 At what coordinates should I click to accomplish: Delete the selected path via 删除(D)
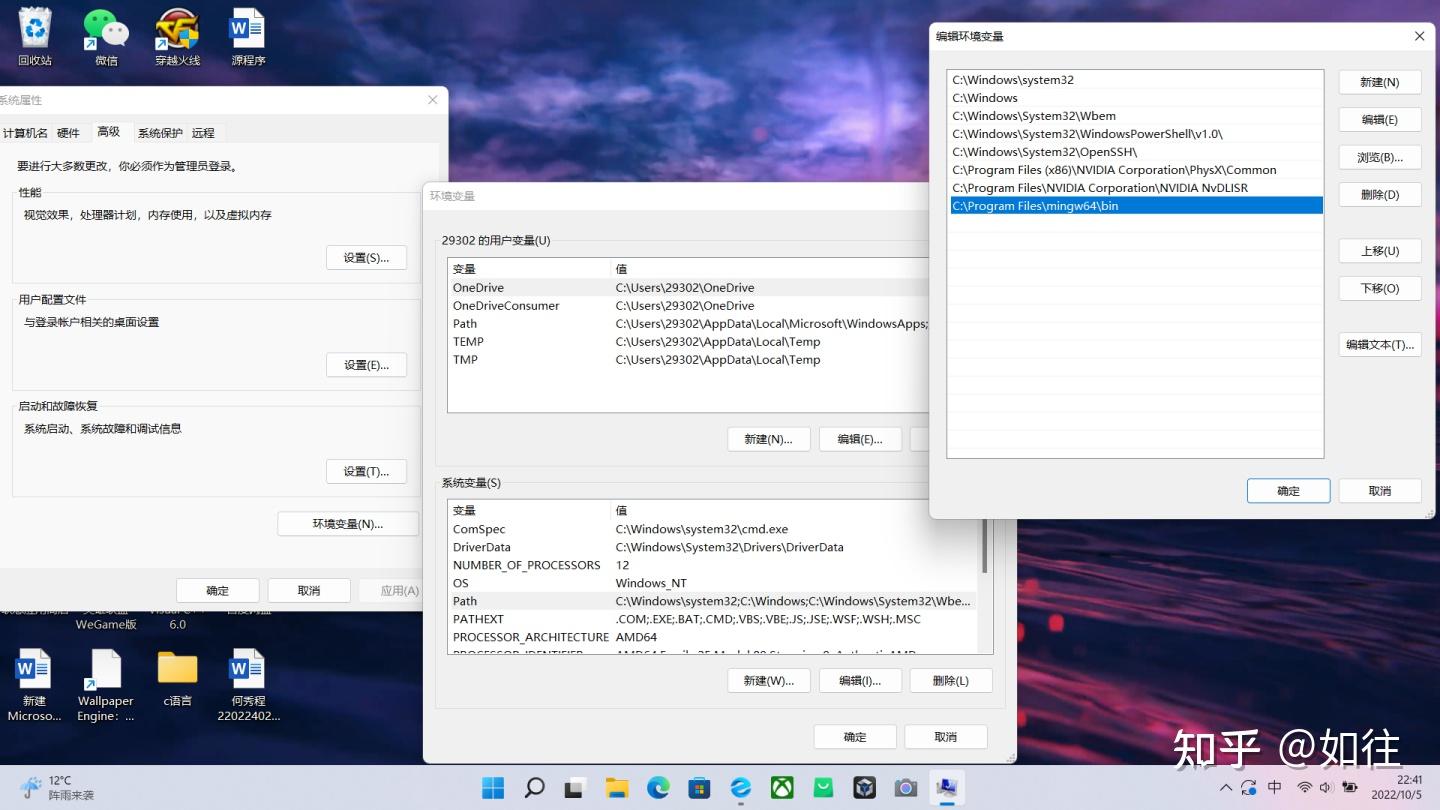pos(1379,194)
